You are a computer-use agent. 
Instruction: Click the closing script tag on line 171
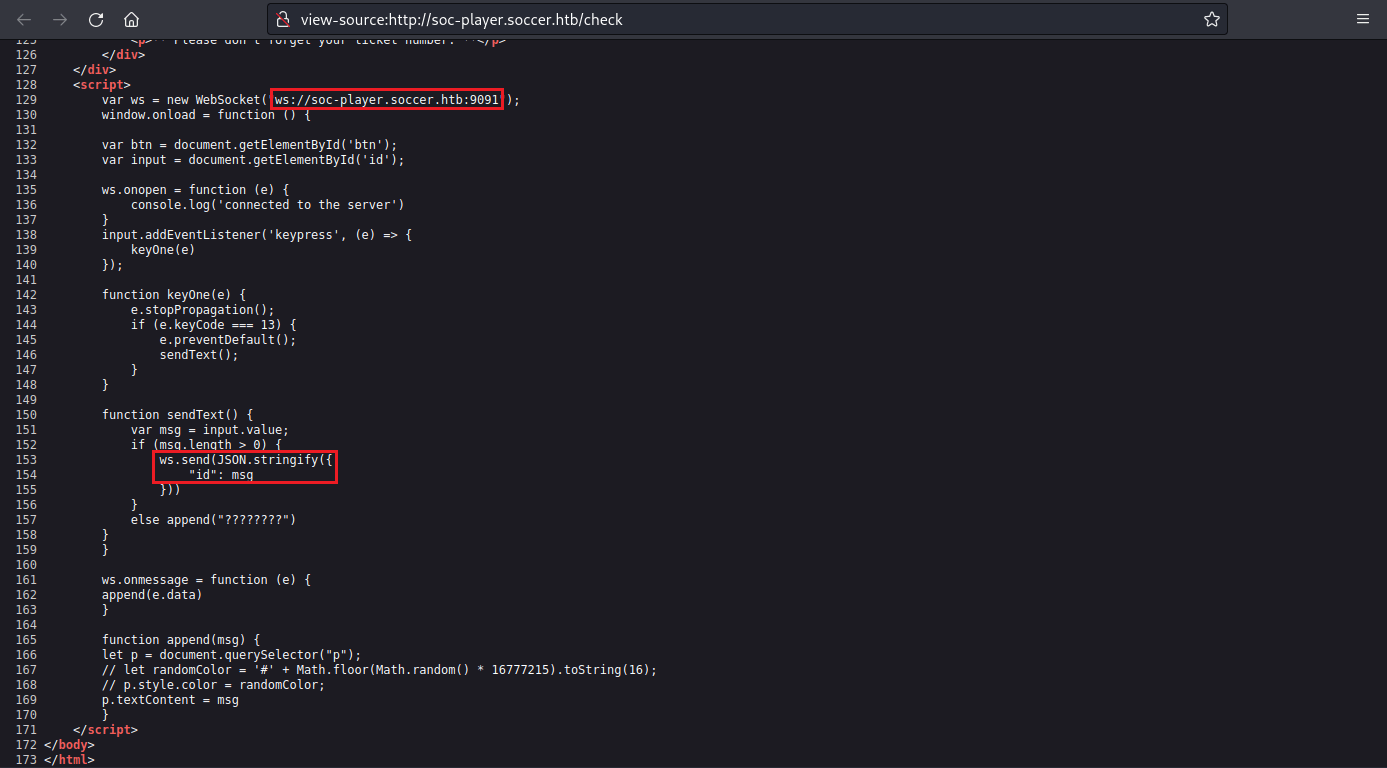coord(105,730)
